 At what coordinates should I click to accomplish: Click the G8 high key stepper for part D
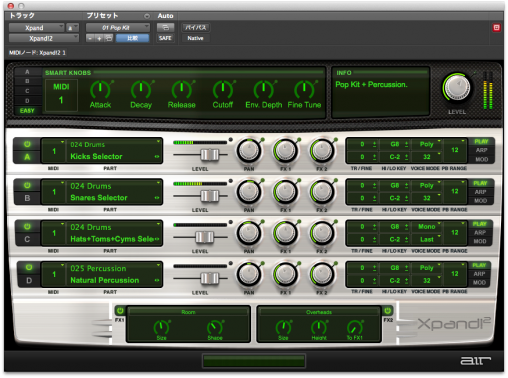click(x=406, y=268)
